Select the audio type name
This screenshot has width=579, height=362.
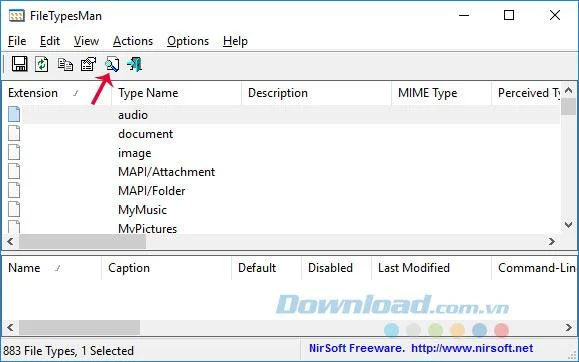[x=133, y=115]
